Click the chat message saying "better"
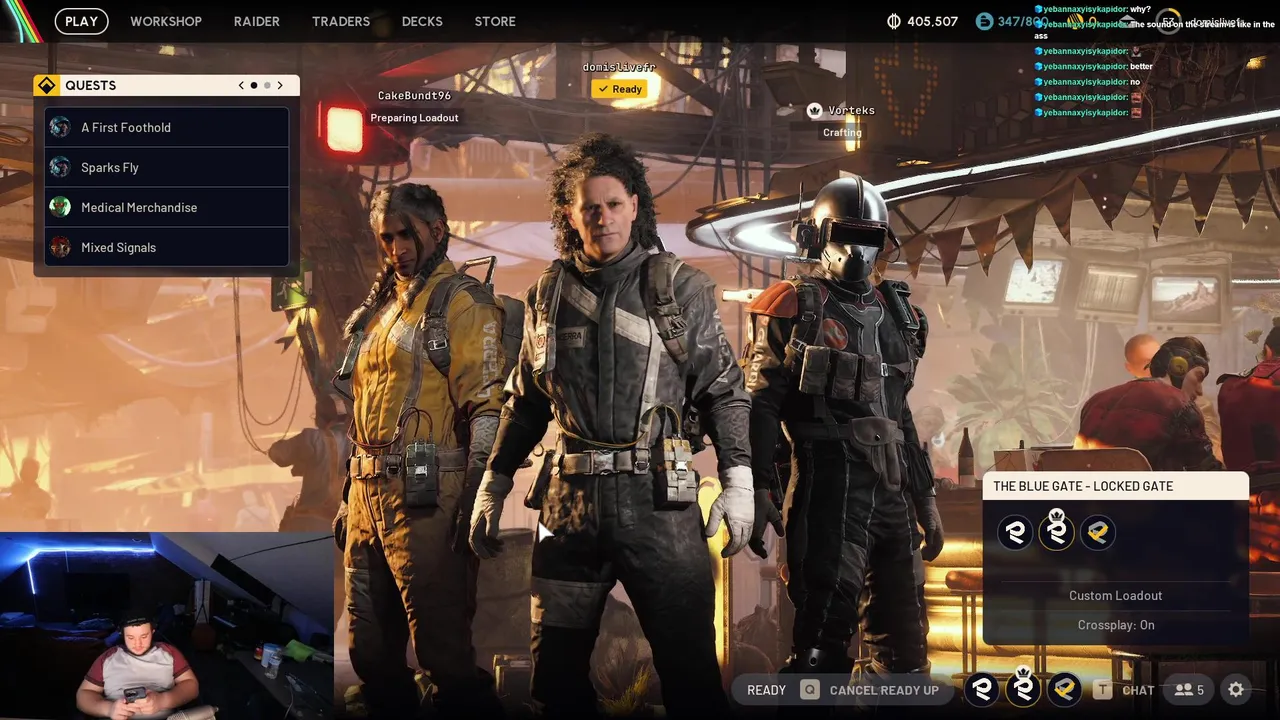Viewport: 1280px width, 720px height. [x=1141, y=67]
